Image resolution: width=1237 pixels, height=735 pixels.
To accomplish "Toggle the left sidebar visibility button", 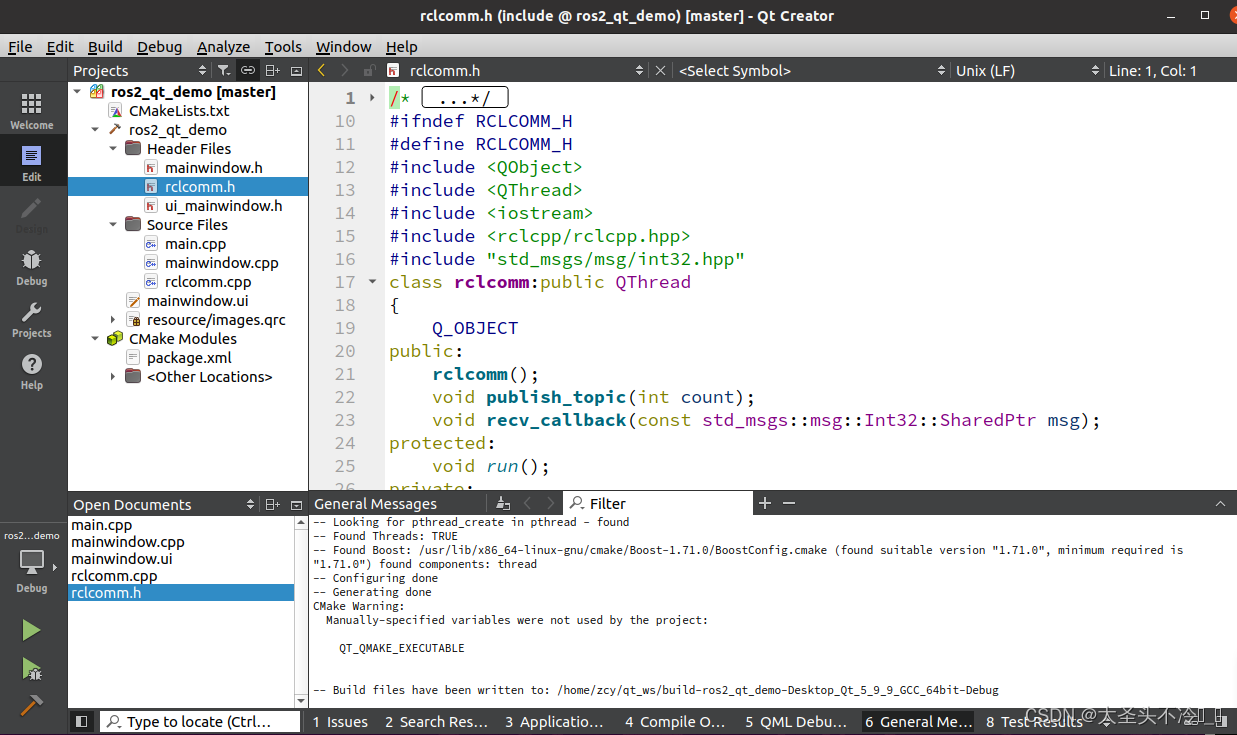I will pyautogui.click(x=82, y=721).
